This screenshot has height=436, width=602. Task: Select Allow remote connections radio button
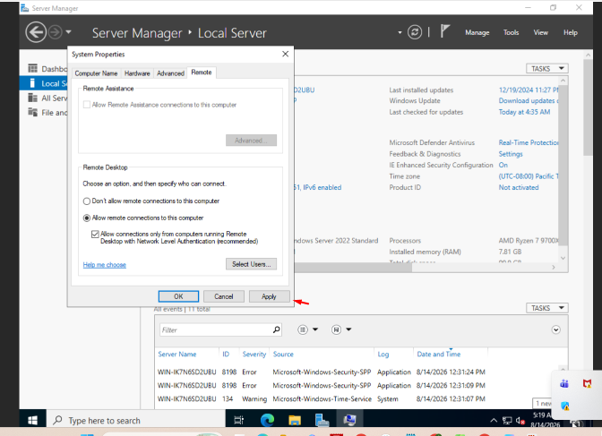point(87,218)
